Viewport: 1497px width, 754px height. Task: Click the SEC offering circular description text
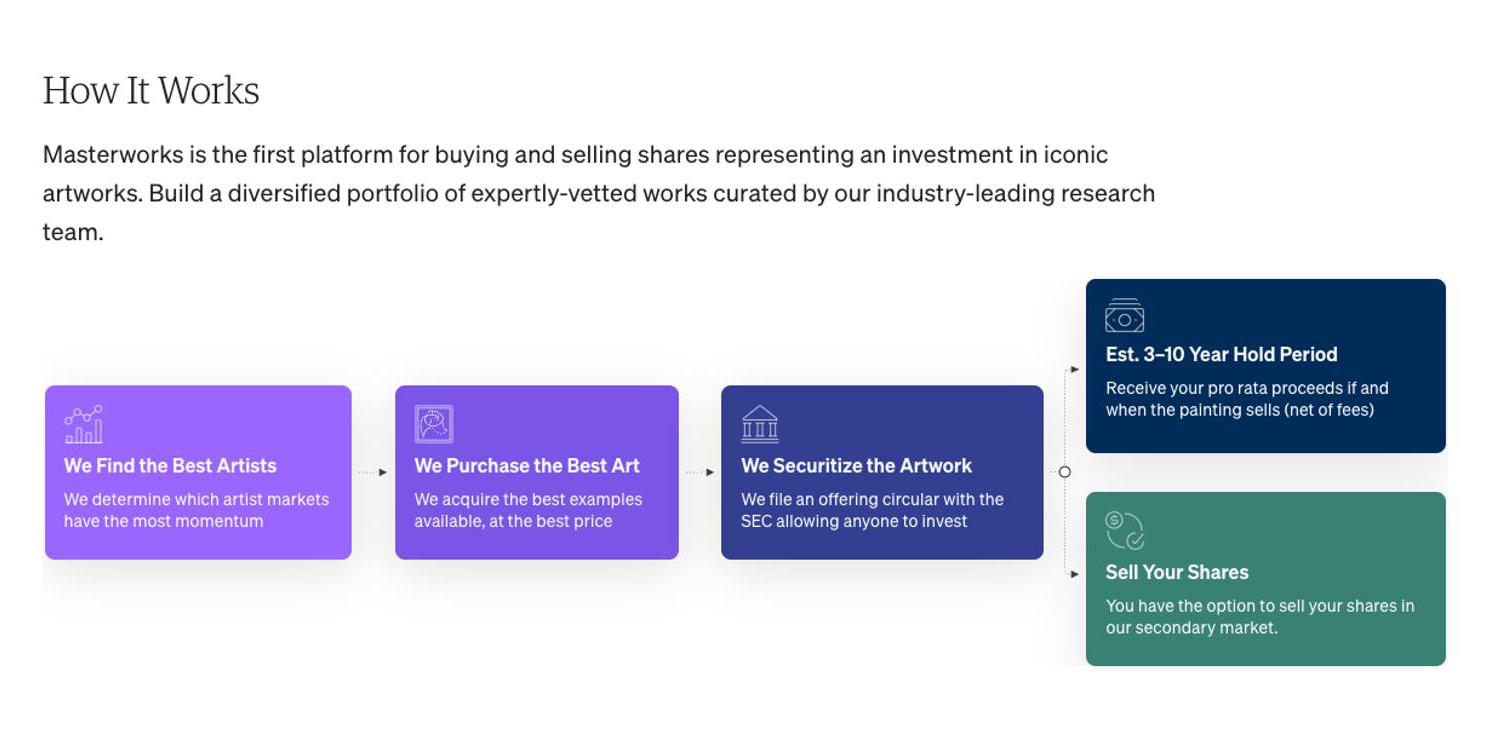coord(872,510)
